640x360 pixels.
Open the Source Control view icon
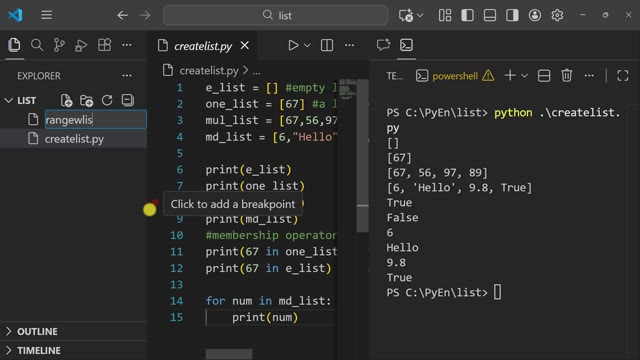pos(59,45)
